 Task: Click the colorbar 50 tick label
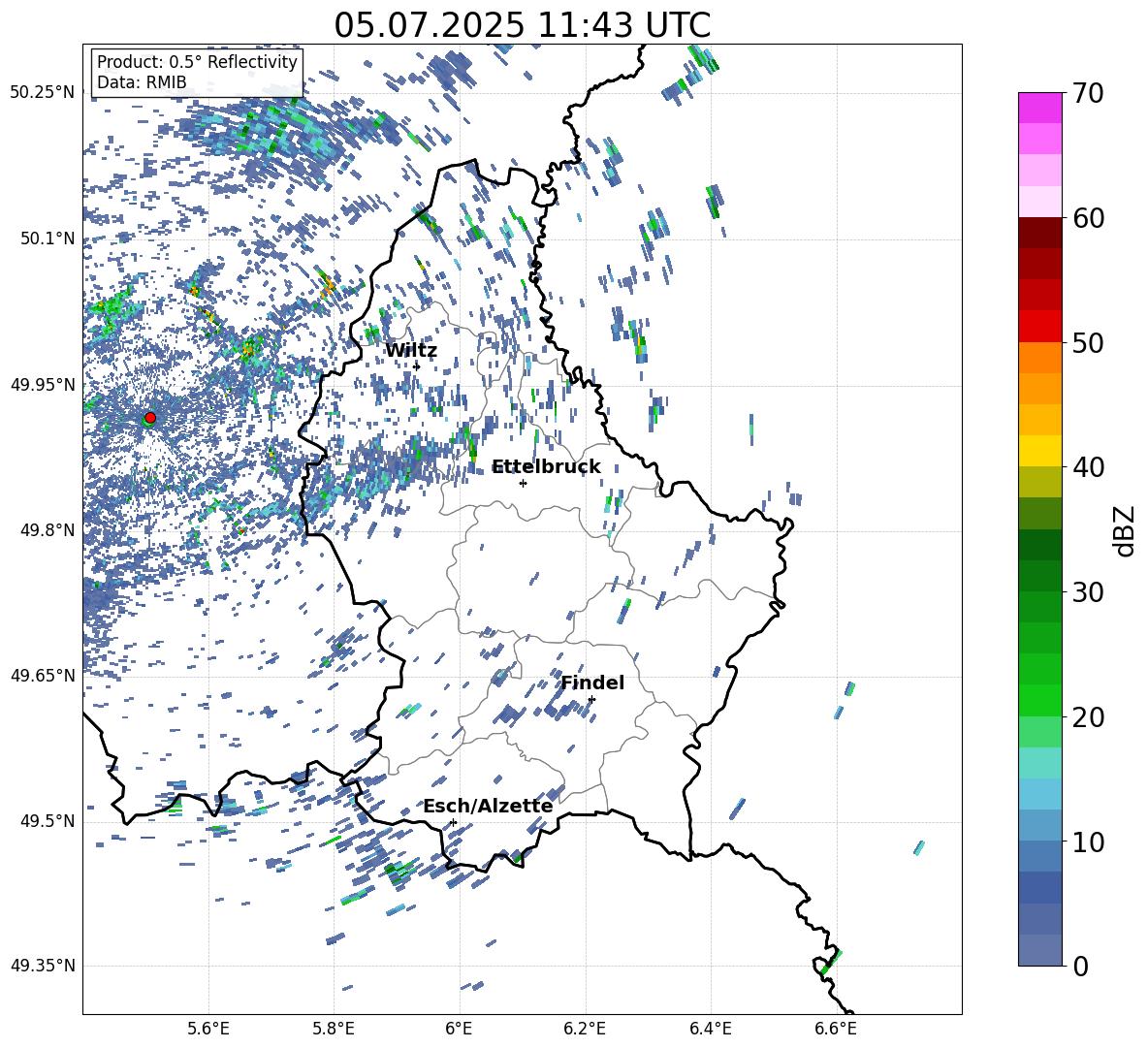tap(1088, 342)
